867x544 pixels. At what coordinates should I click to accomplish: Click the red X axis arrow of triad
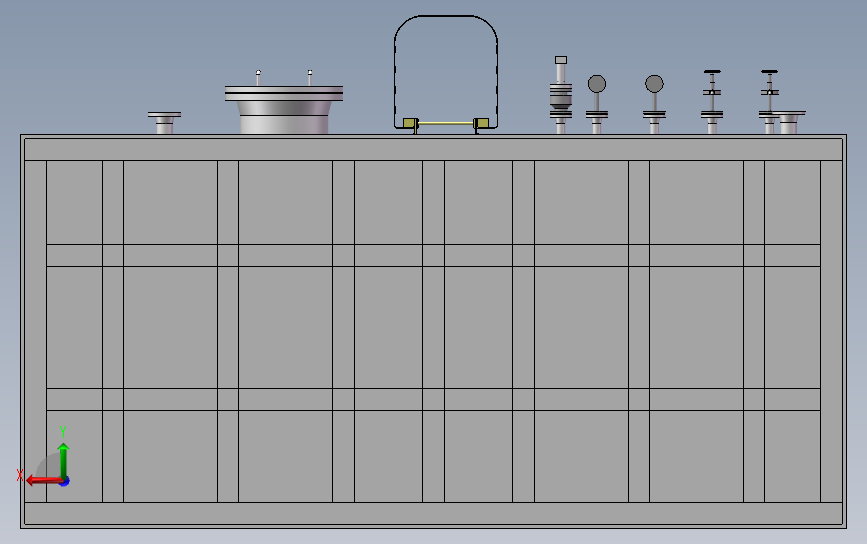43,480
